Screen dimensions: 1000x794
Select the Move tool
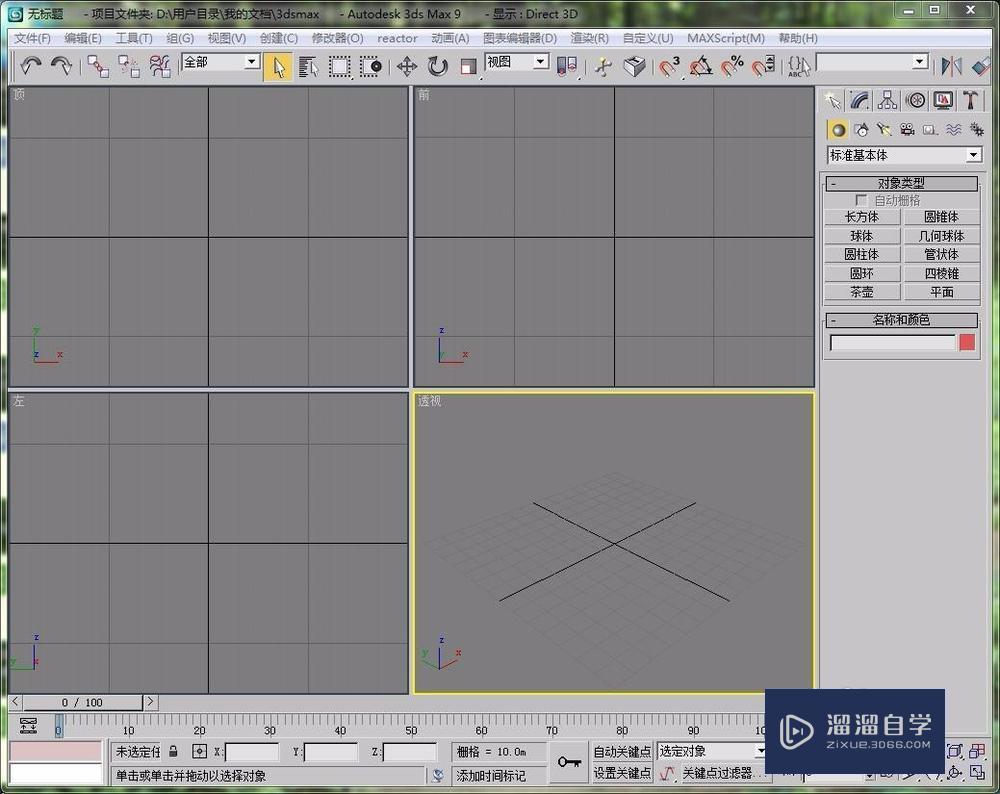pyautogui.click(x=407, y=66)
